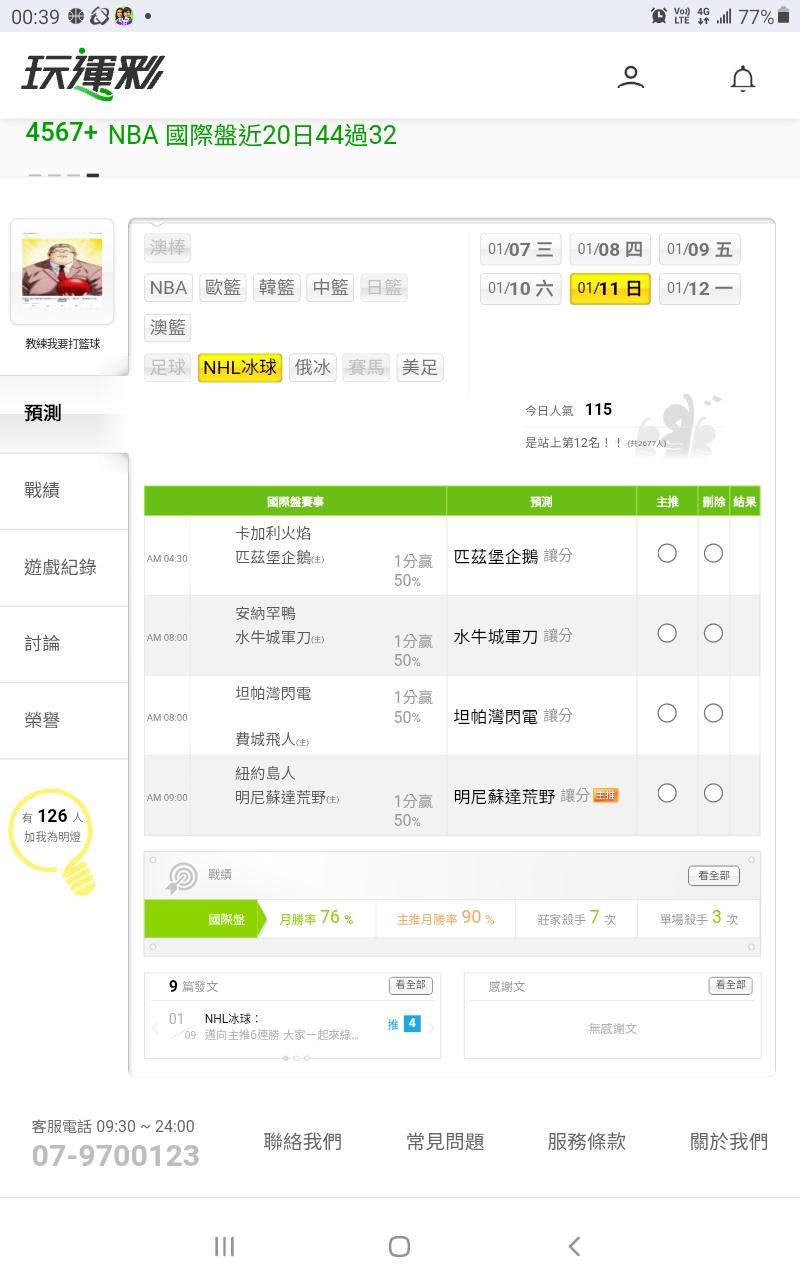Select date 01/10 六
The image size is (800, 1280).
click(x=520, y=289)
